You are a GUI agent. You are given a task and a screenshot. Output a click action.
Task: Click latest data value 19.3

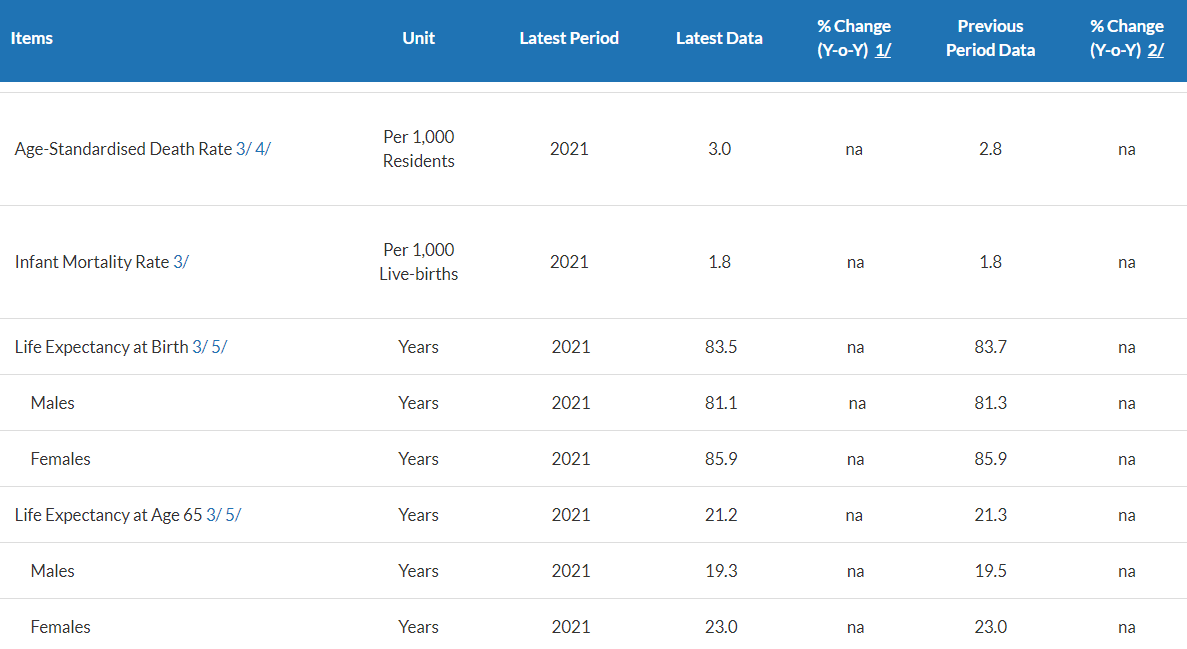[721, 571]
